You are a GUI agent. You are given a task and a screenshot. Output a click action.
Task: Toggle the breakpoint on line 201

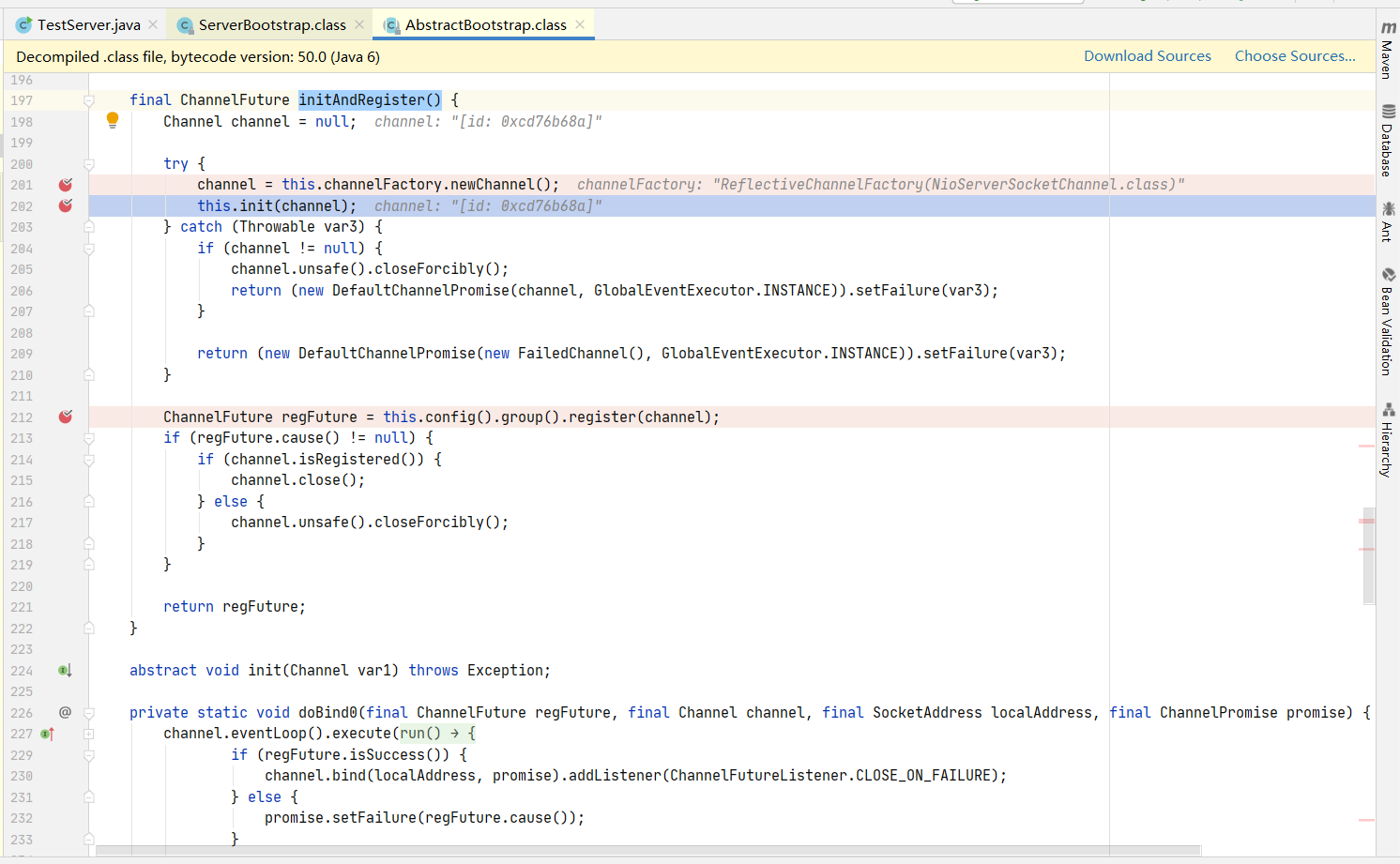(66, 185)
